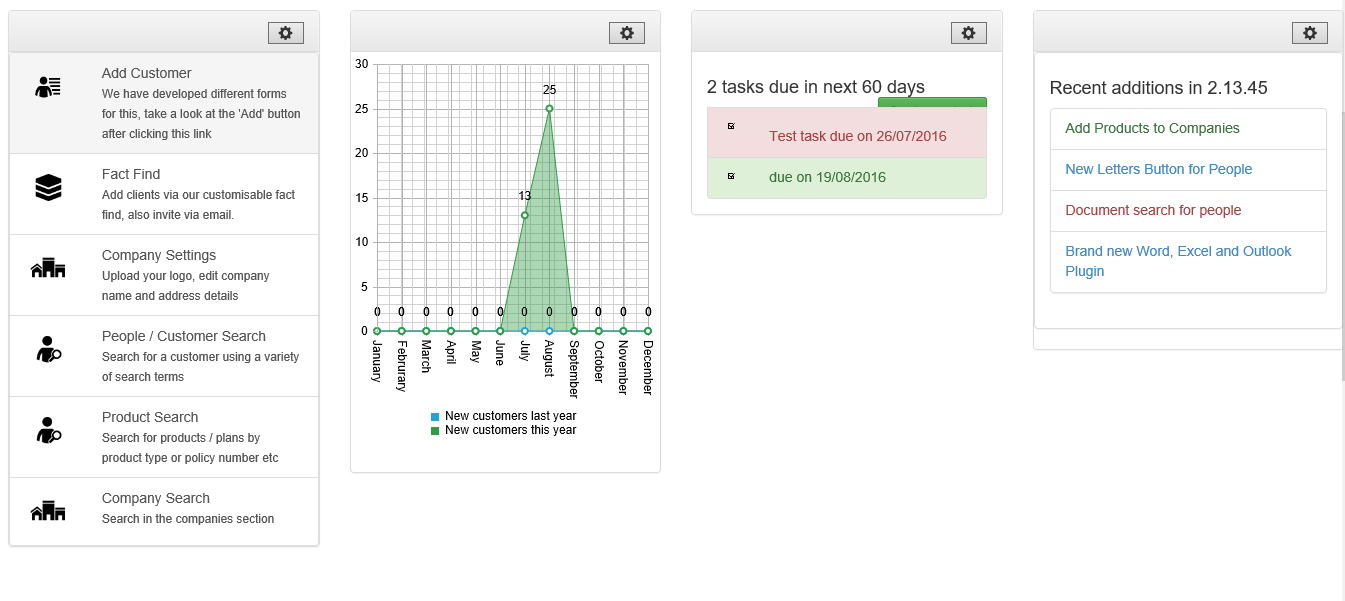Select 'Document search for people' item
The image size is (1345, 601).
[1153, 210]
